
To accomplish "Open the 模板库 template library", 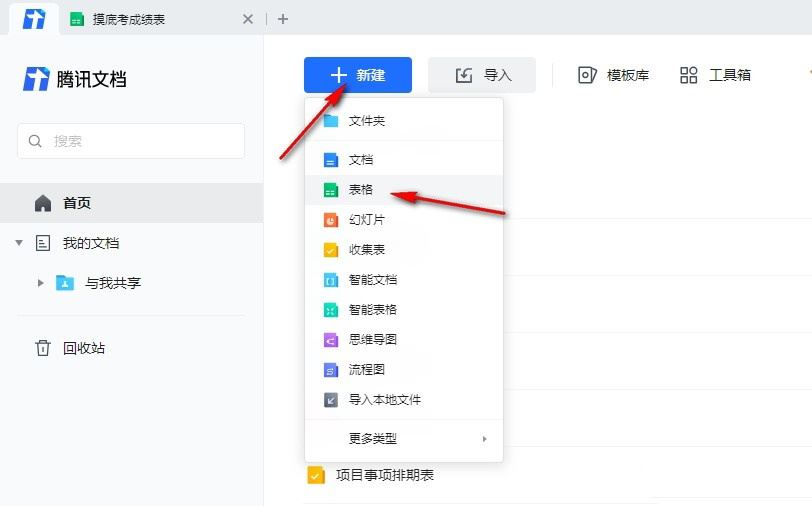I will (613, 75).
